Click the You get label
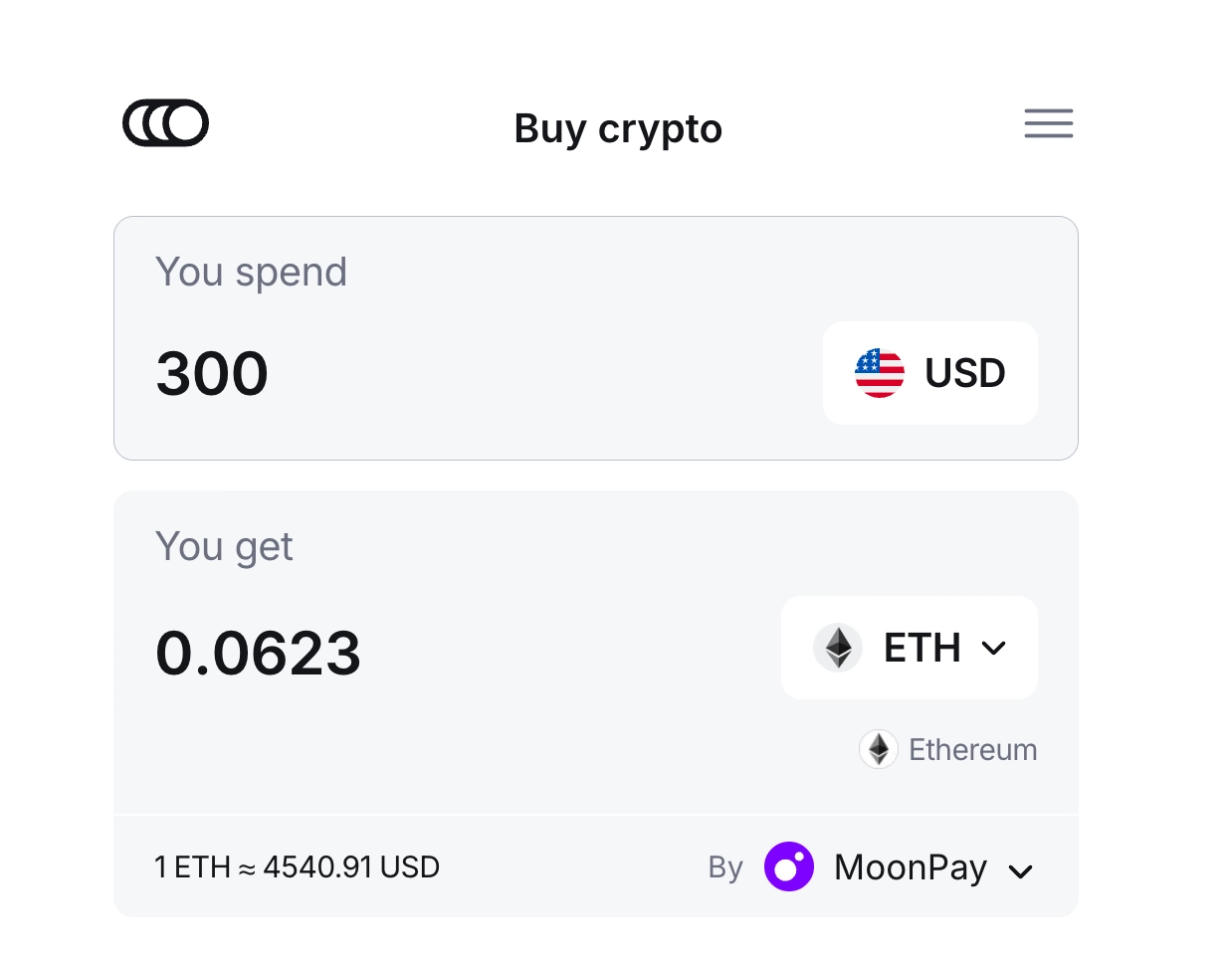This screenshot has width=1232, height=959. (224, 546)
